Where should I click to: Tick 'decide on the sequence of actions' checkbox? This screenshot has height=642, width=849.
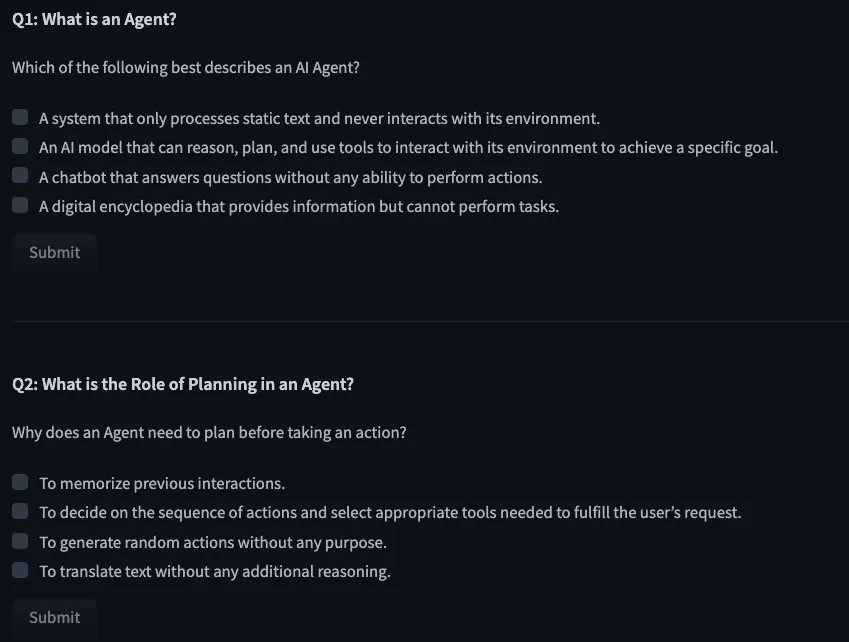pos(20,512)
